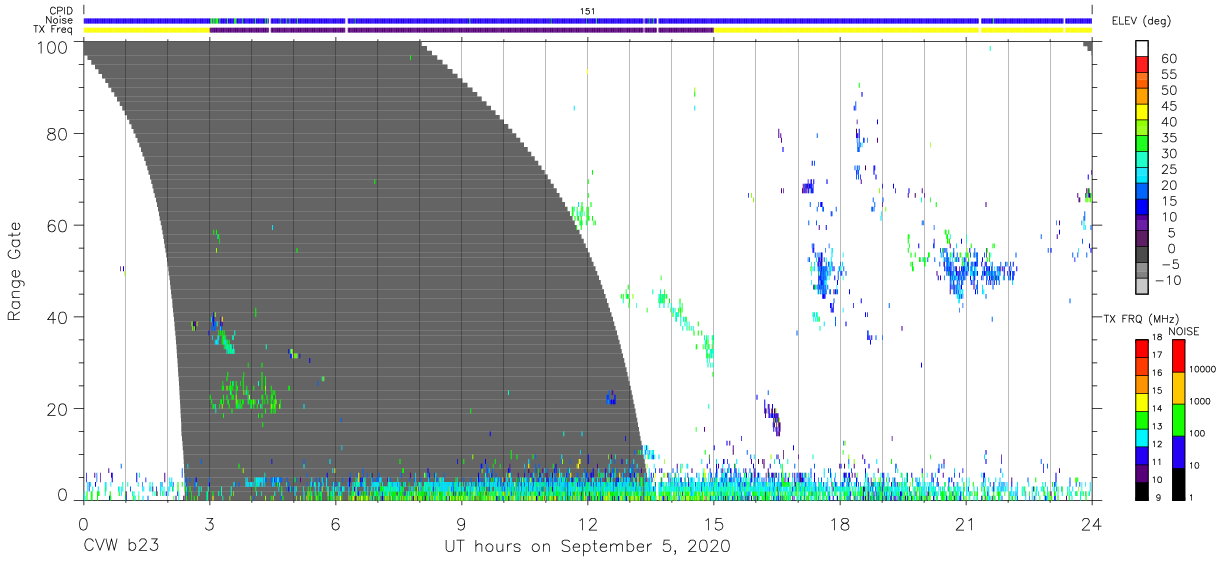Click the 6 tick on the UT hours axis

pyautogui.click(x=335, y=523)
